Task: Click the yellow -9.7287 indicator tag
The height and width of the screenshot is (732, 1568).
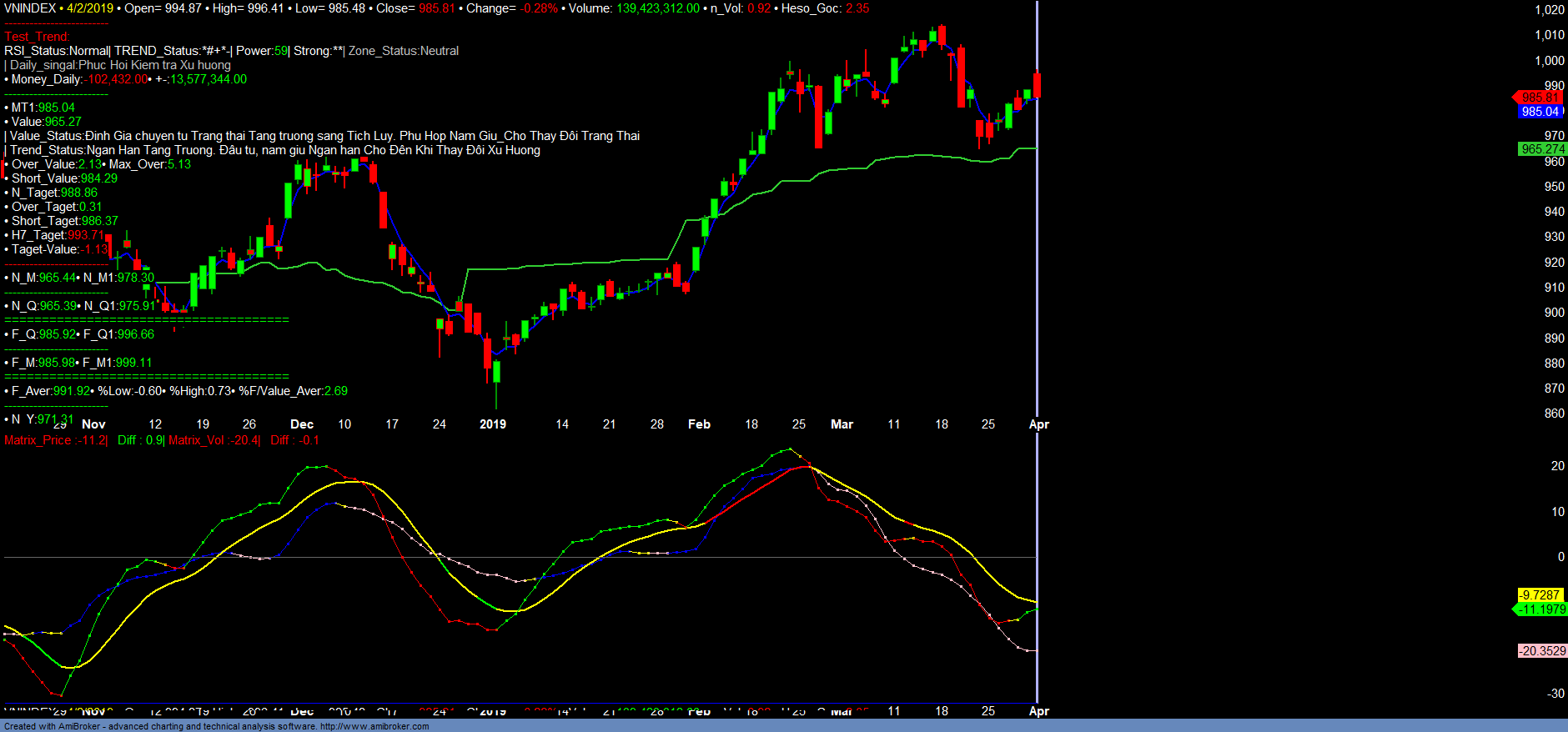Action: (1539, 595)
